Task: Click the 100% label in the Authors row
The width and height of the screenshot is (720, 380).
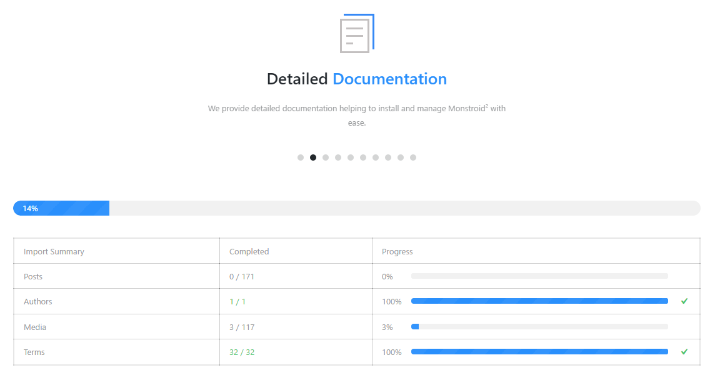Action: coord(392,302)
